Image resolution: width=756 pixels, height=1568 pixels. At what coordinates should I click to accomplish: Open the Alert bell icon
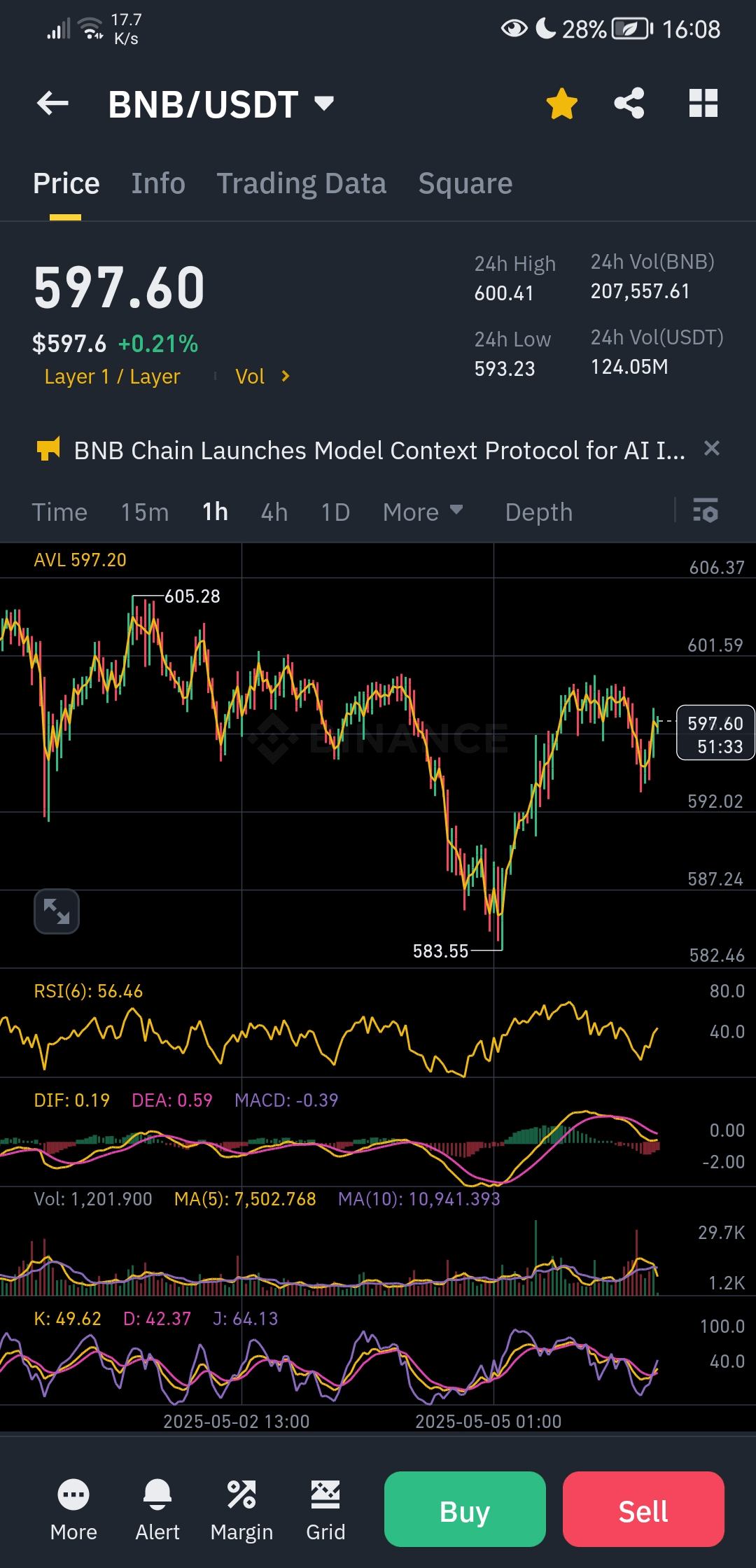[x=157, y=1510]
